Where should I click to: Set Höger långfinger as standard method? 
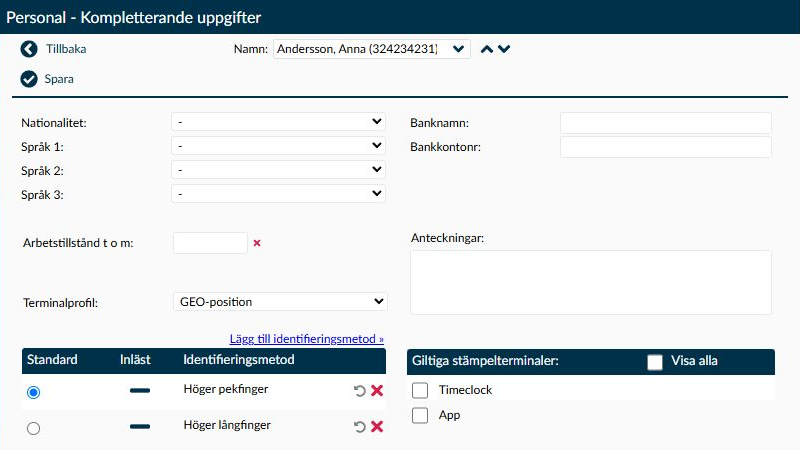pyautogui.click(x=34, y=428)
